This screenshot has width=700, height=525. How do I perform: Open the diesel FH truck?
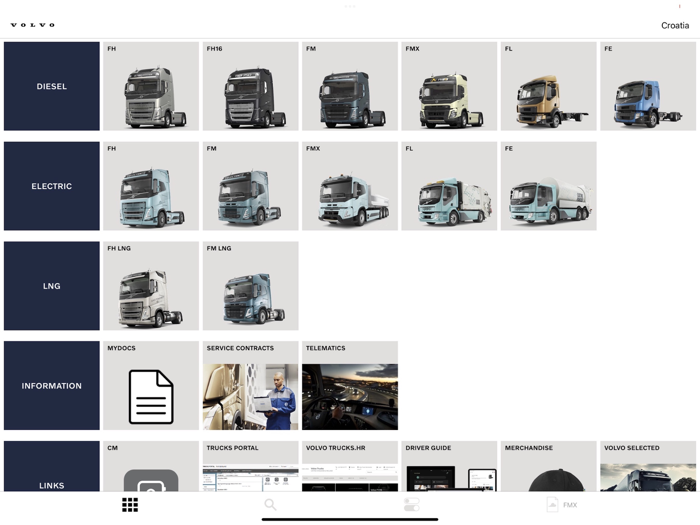[x=151, y=86]
